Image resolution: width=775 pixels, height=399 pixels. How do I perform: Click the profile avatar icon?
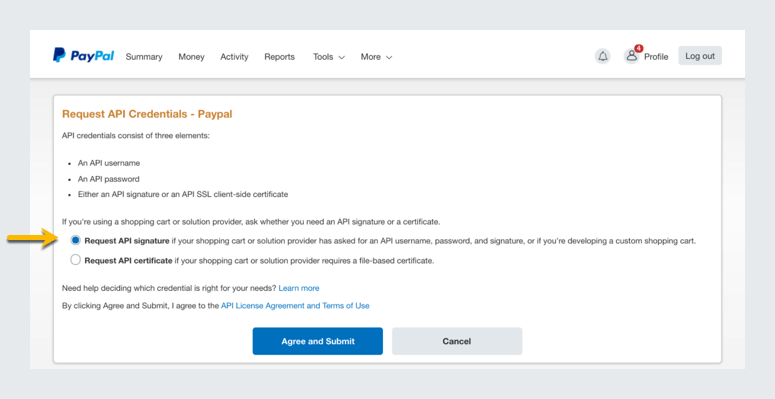pyautogui.click(x=631, y=56)
